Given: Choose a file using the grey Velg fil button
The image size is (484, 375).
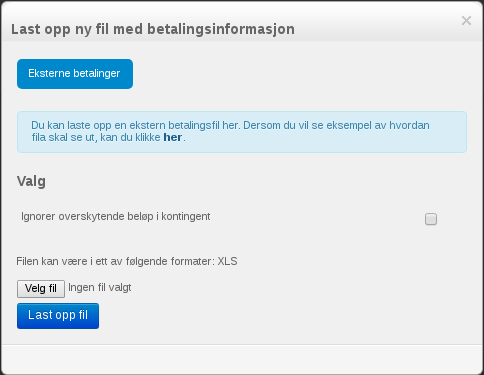Looking at the screenshot, I should point(41,288).
